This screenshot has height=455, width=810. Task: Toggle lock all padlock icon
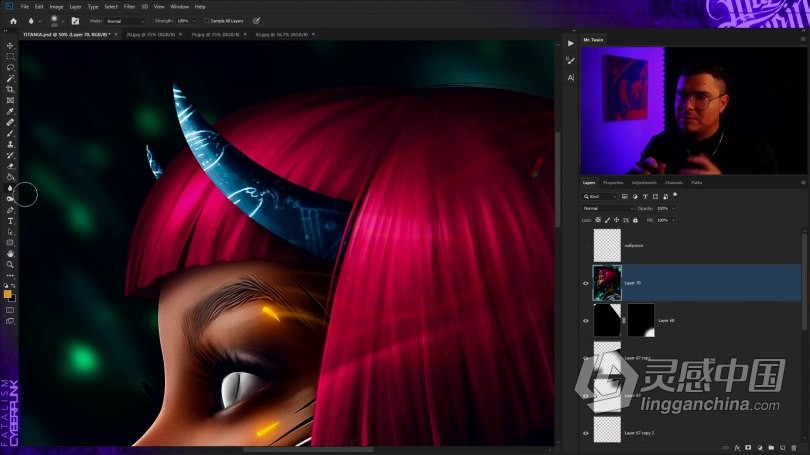click(x=635, y=221)
